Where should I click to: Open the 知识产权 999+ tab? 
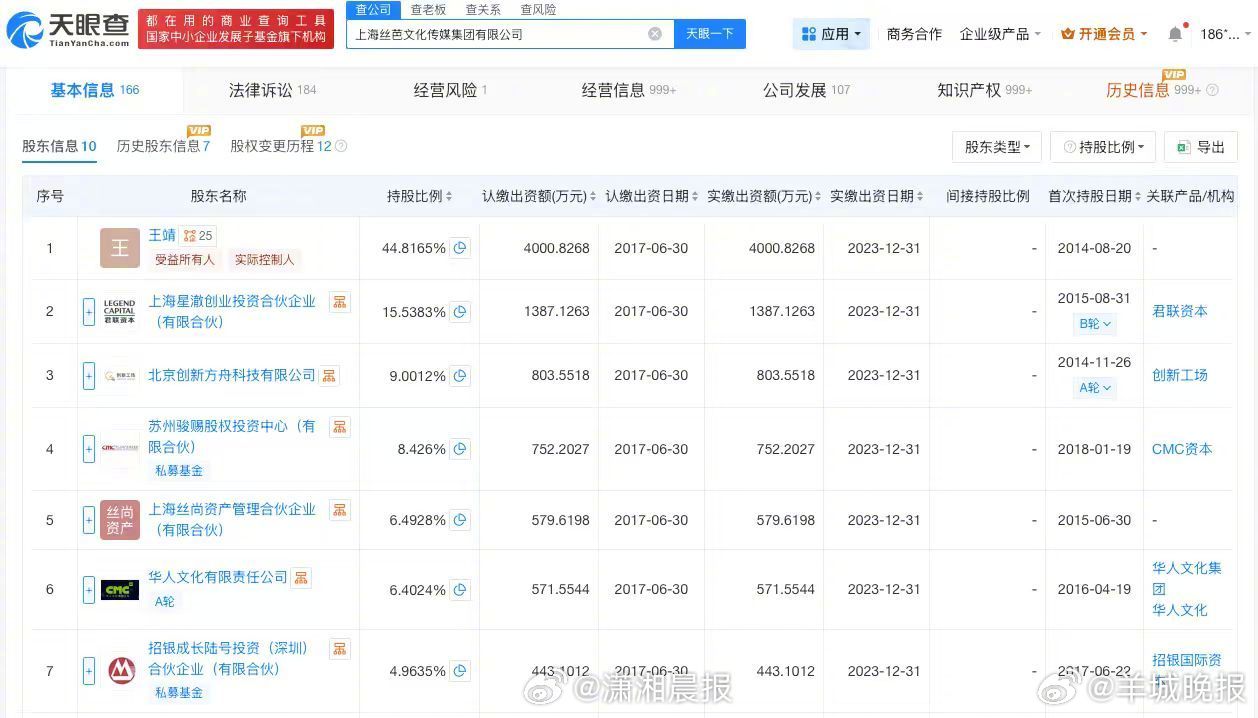click(984, 90)
